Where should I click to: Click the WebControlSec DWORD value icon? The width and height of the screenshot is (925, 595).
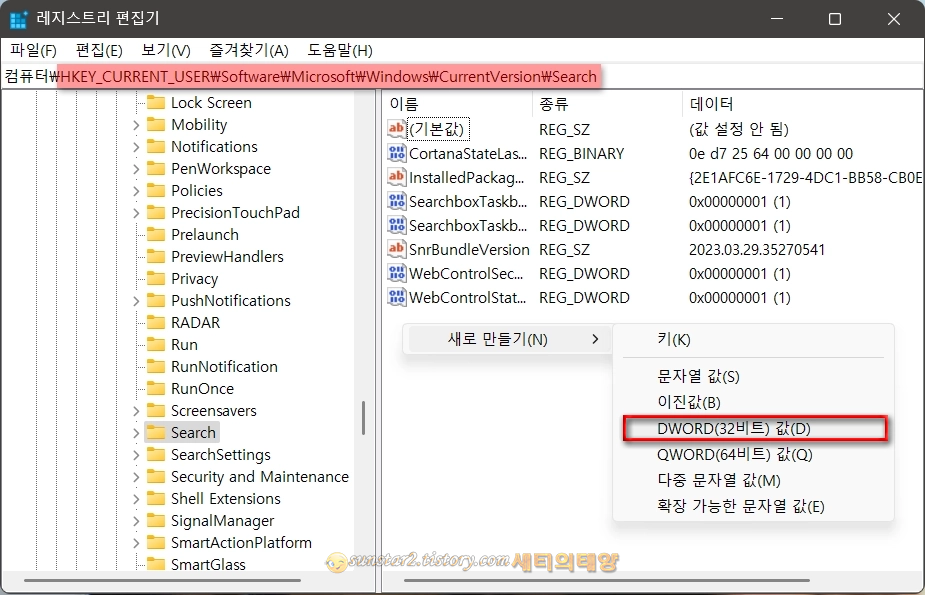pyautogui.click(x=394, y=273)
